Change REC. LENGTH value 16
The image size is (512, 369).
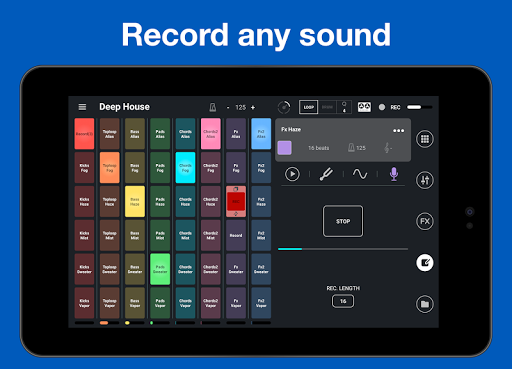[x=343, y=301]
